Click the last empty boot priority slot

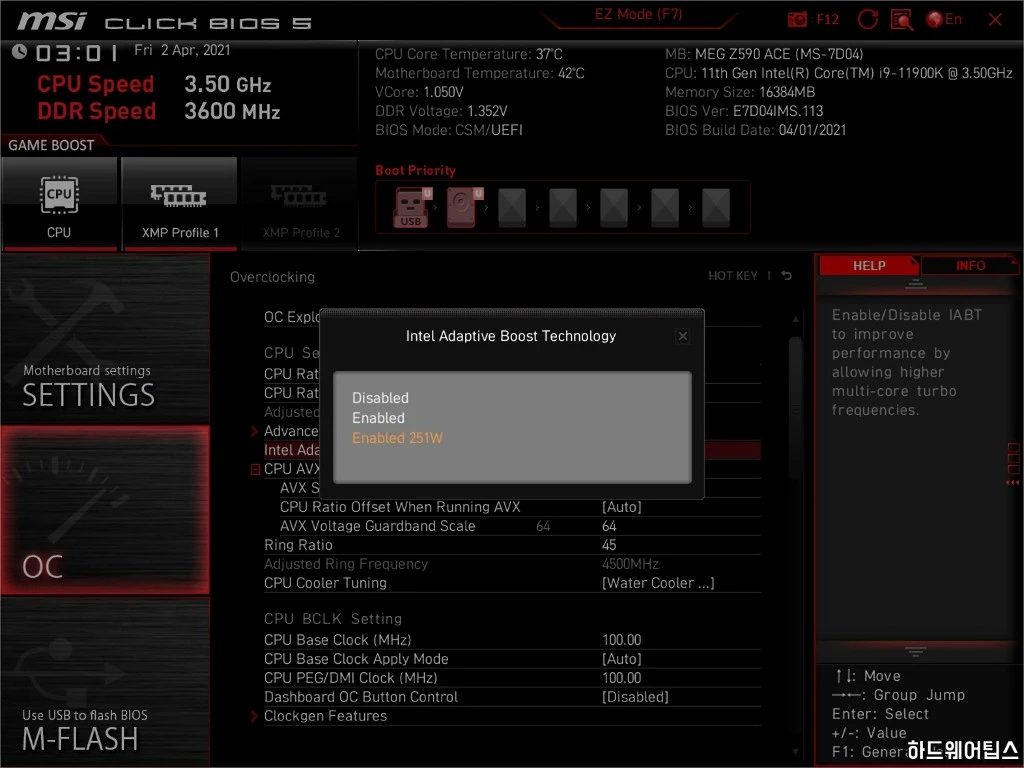[716, 207]
